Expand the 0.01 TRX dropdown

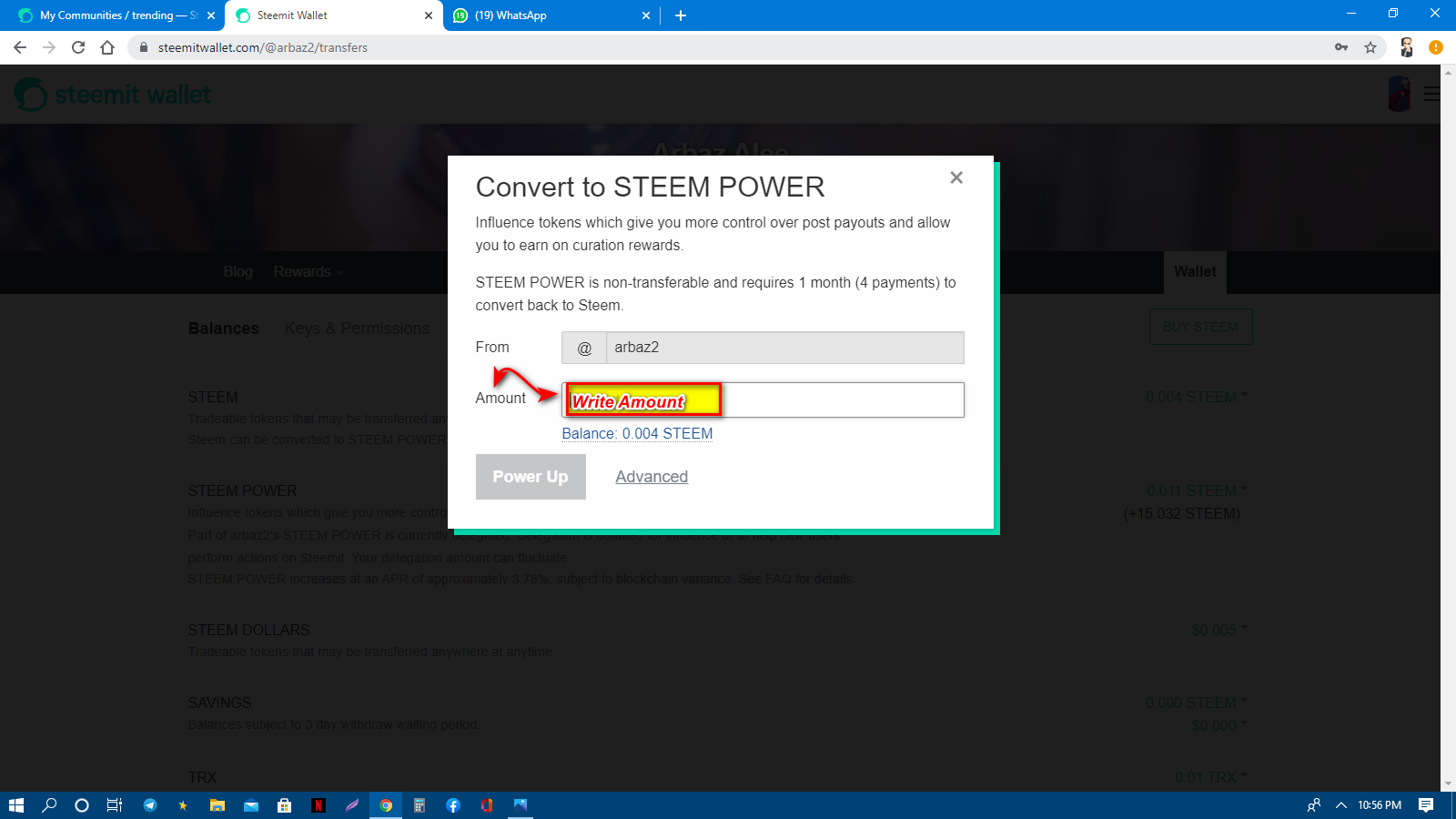tap(1211, 778)
